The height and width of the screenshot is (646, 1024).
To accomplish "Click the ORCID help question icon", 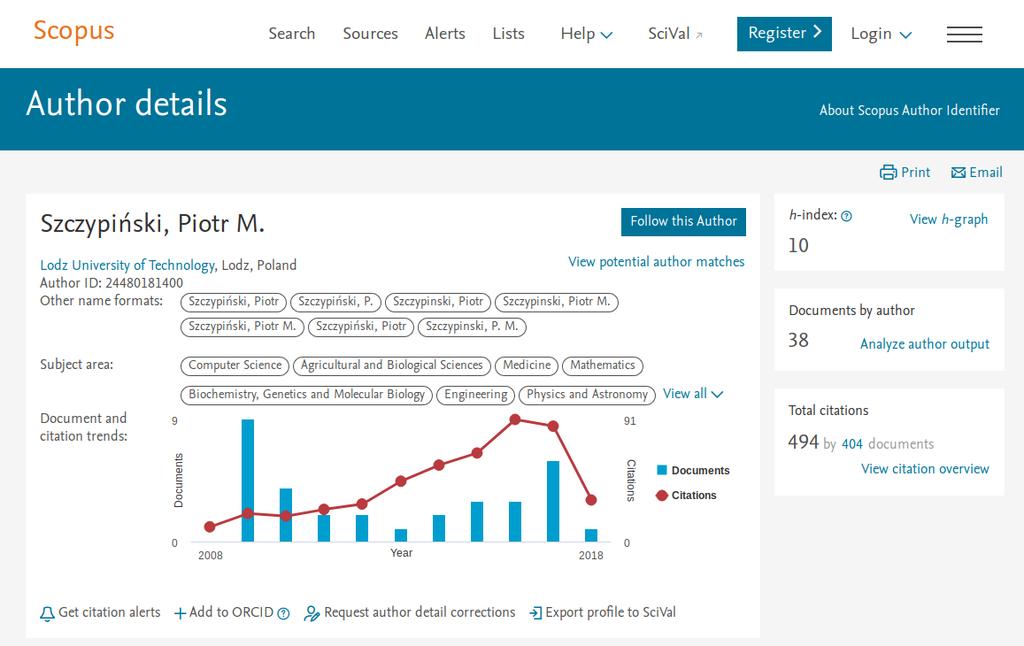I will 283,613.
